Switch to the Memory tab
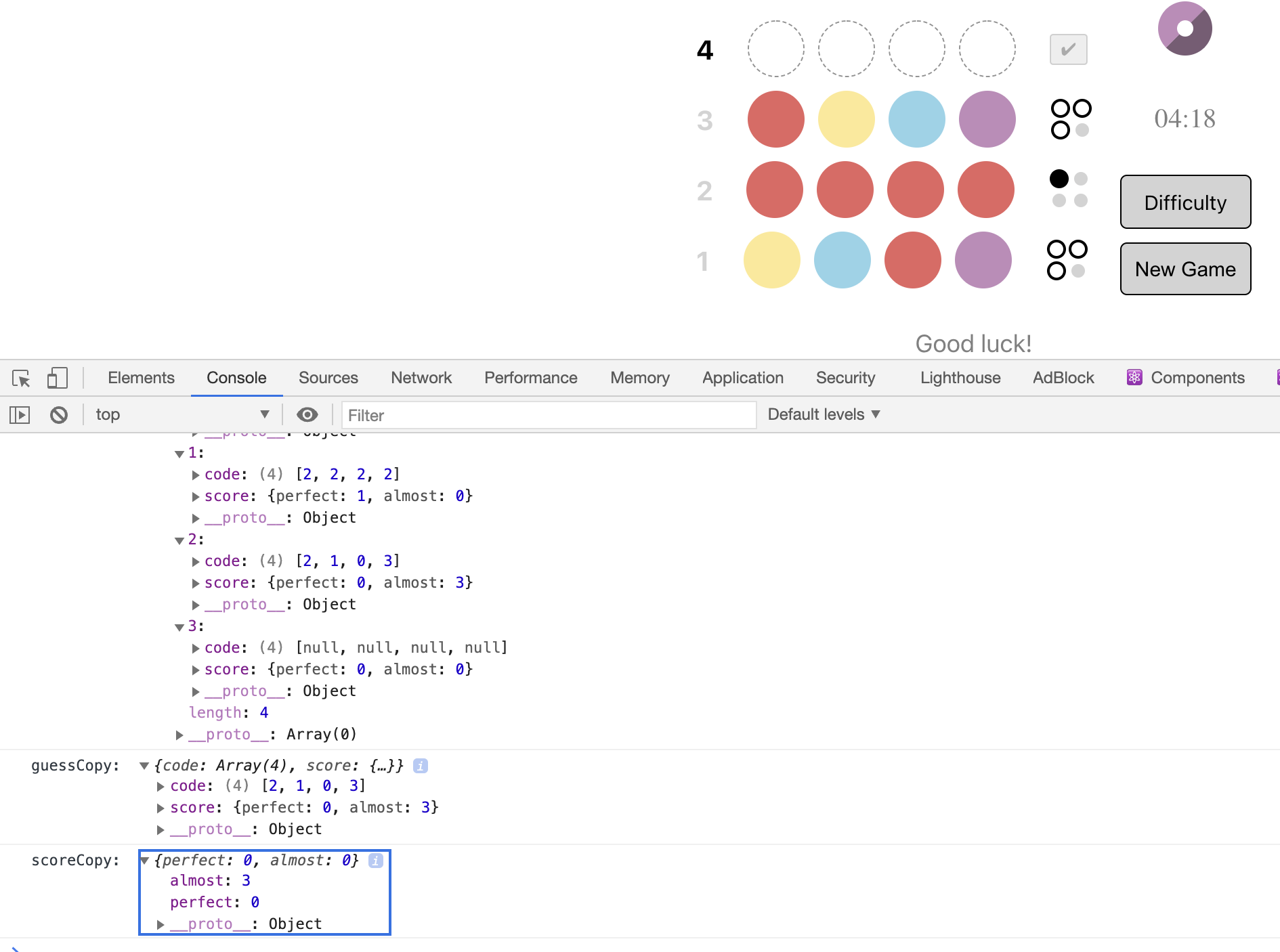 [x=639, y=378]
